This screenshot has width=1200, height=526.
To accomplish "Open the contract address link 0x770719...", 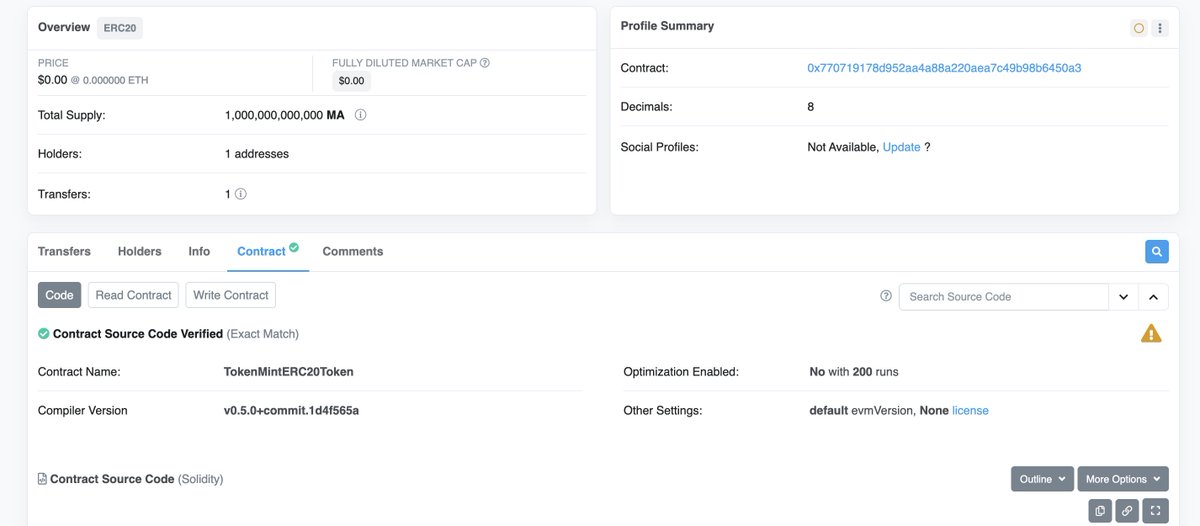I will click(x=944, y=68).
